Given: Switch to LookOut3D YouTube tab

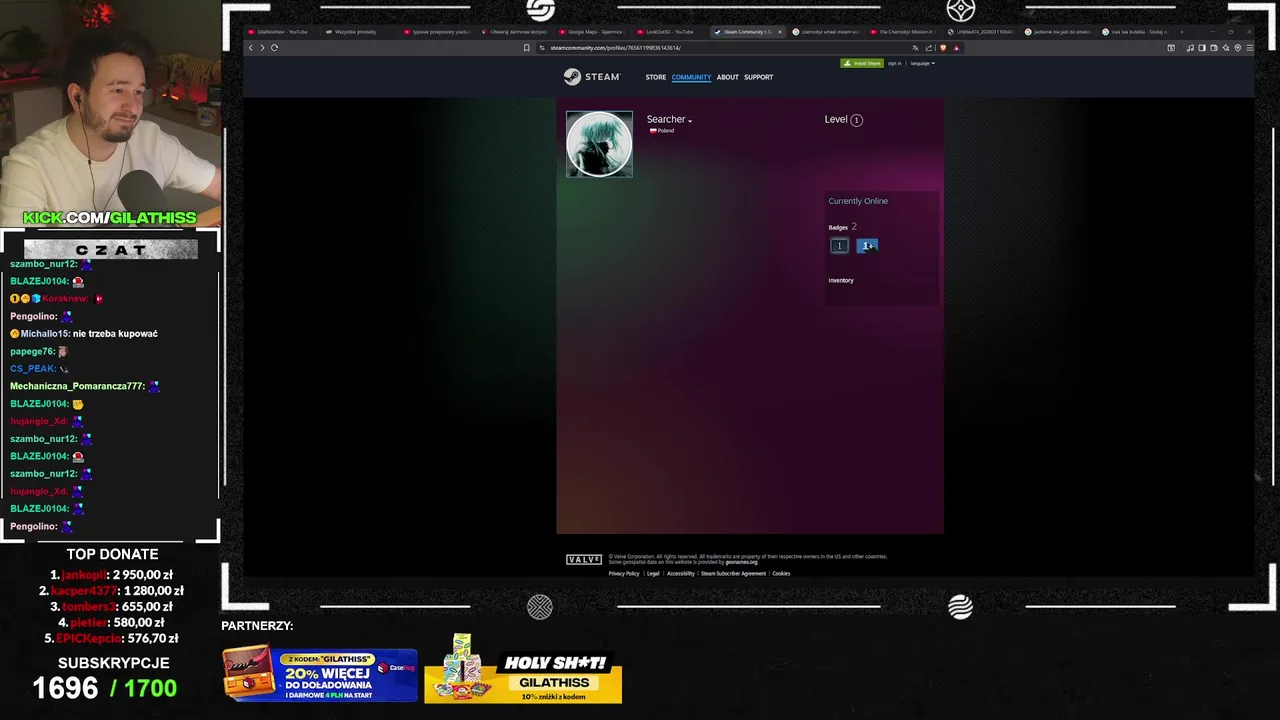Looking at the screenshot, I should coord(671,32).
